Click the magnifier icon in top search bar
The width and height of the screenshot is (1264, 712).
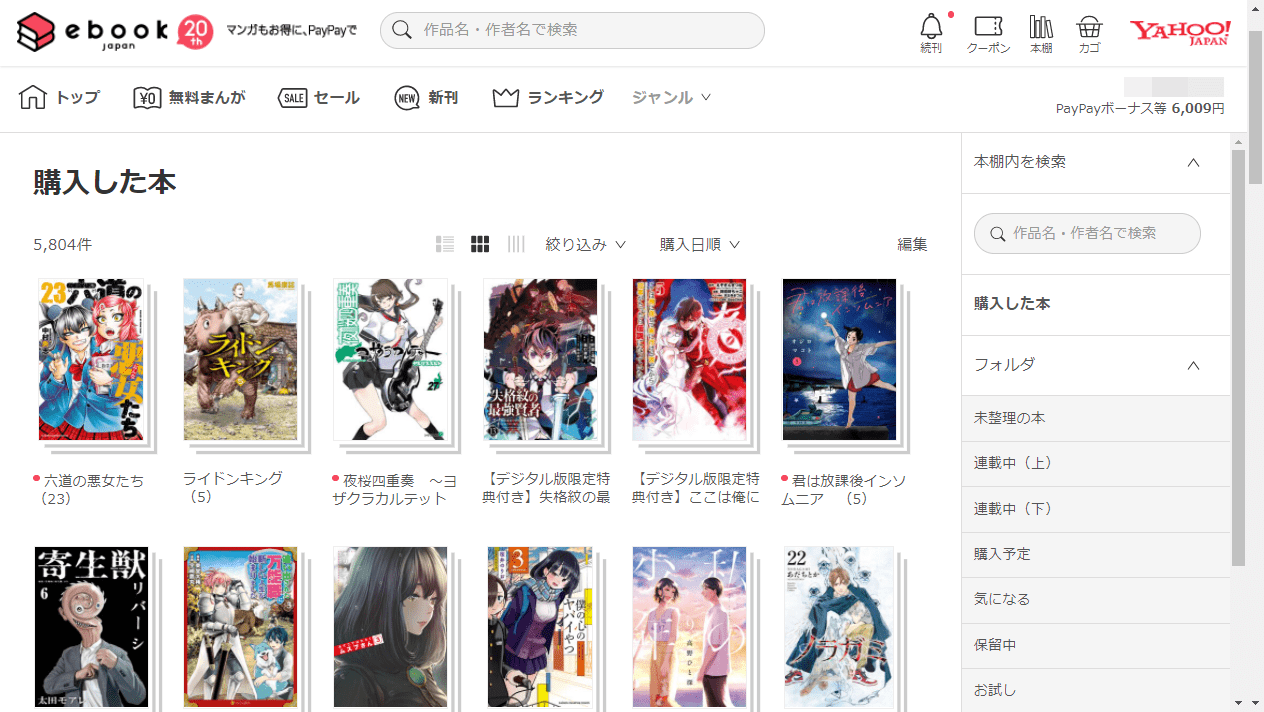[402, 30]
